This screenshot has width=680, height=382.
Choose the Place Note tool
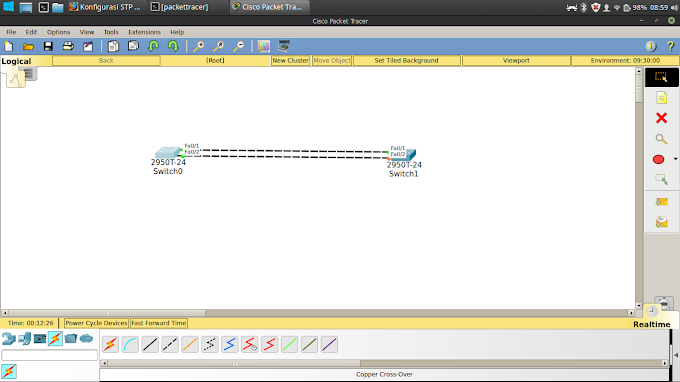click(661, 98)
